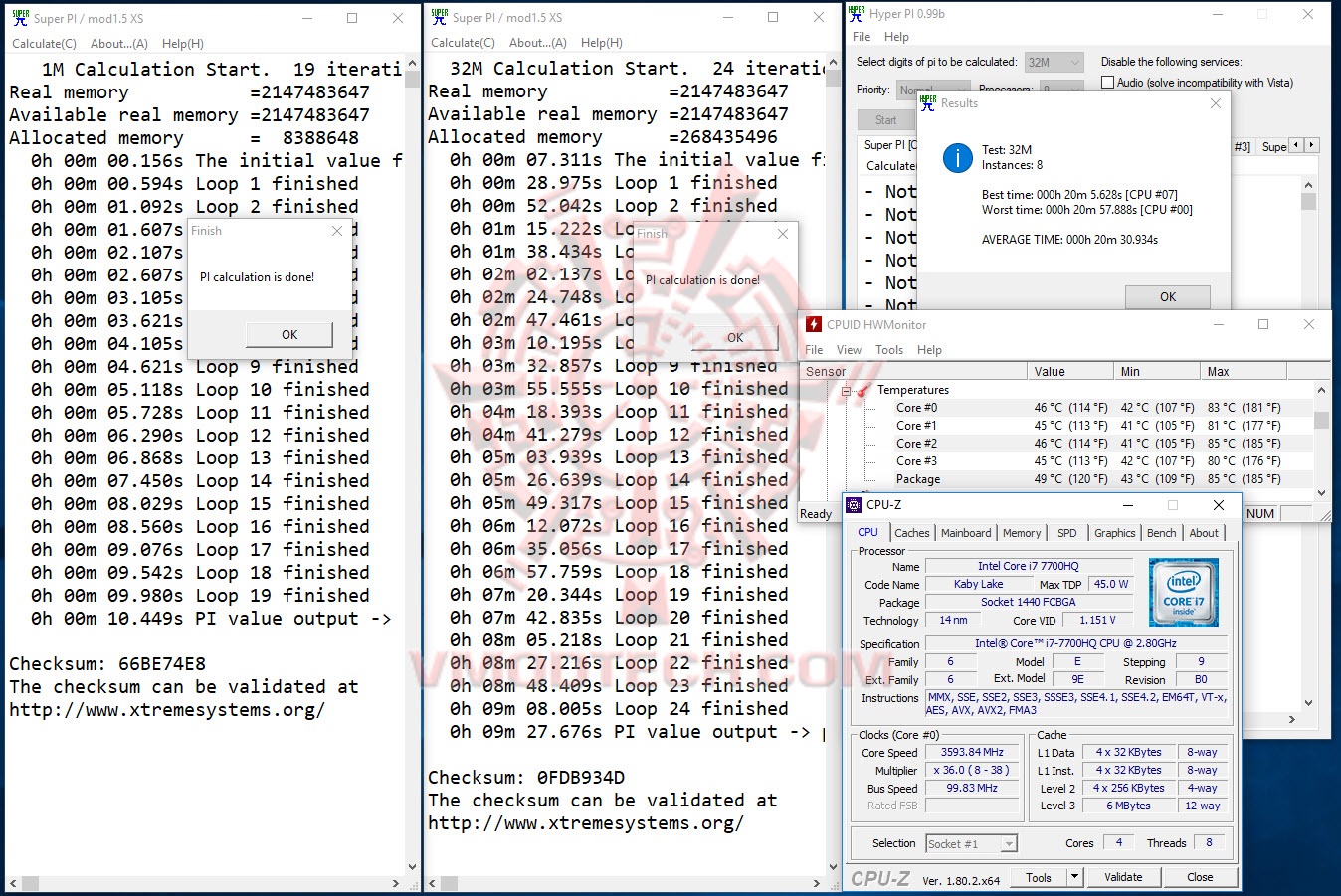Select the Core #0 row in HWMonitor
1341x896 pixels.
(1057, 408)
